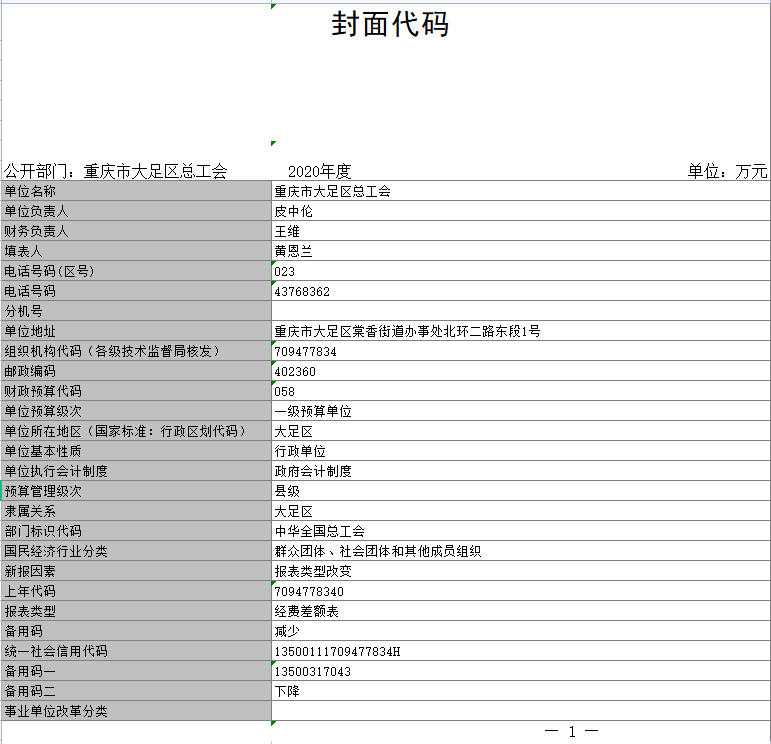The height and width of the screenshot is (744, 771).
Task: Click the 部门标识代码 label cell
Action: pyautogui.click(x=136, y=531)
